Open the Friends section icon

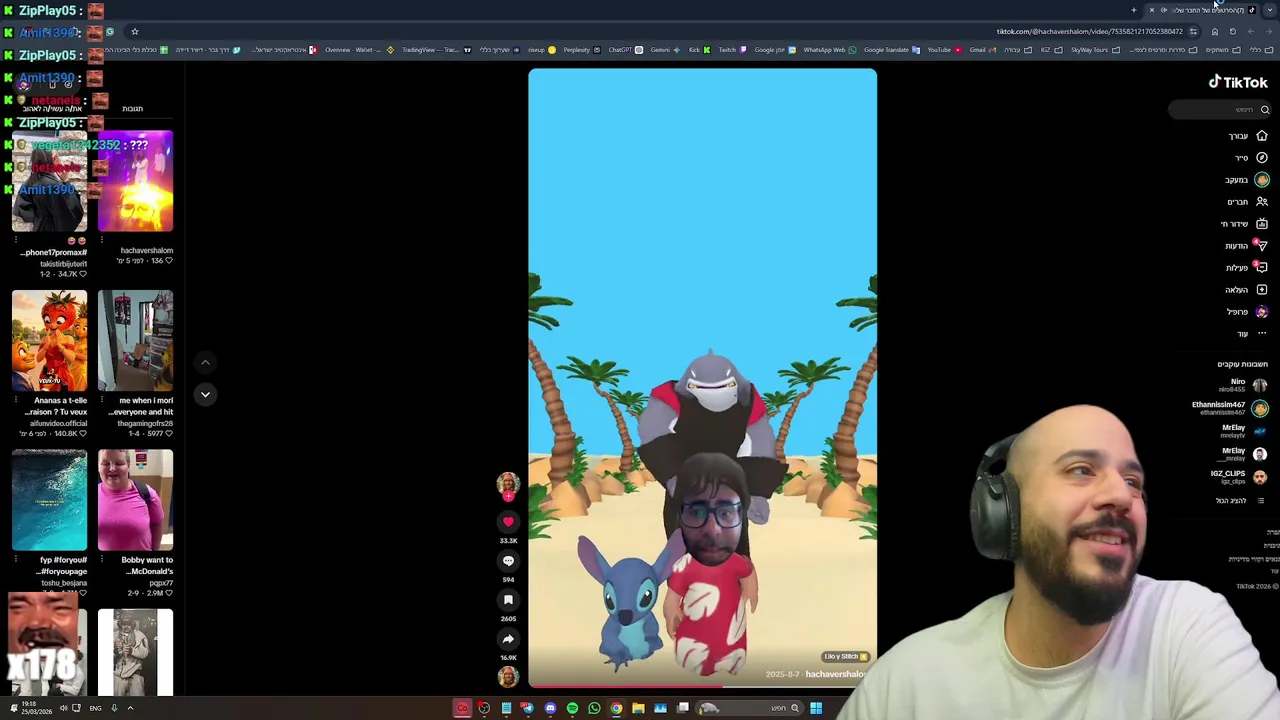(x=1262, y=202)
